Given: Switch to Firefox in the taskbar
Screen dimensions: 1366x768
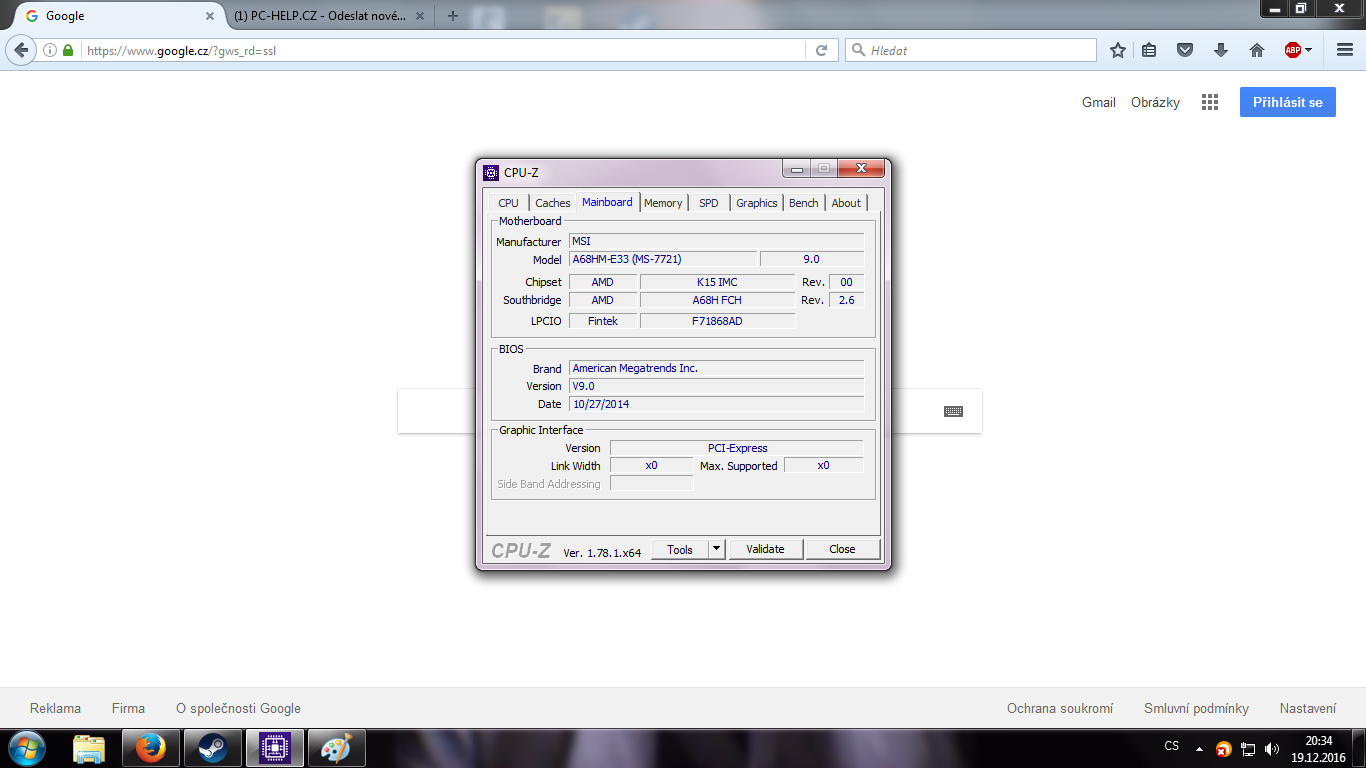Looking at the screenshot, I should (x=151, y=748).
